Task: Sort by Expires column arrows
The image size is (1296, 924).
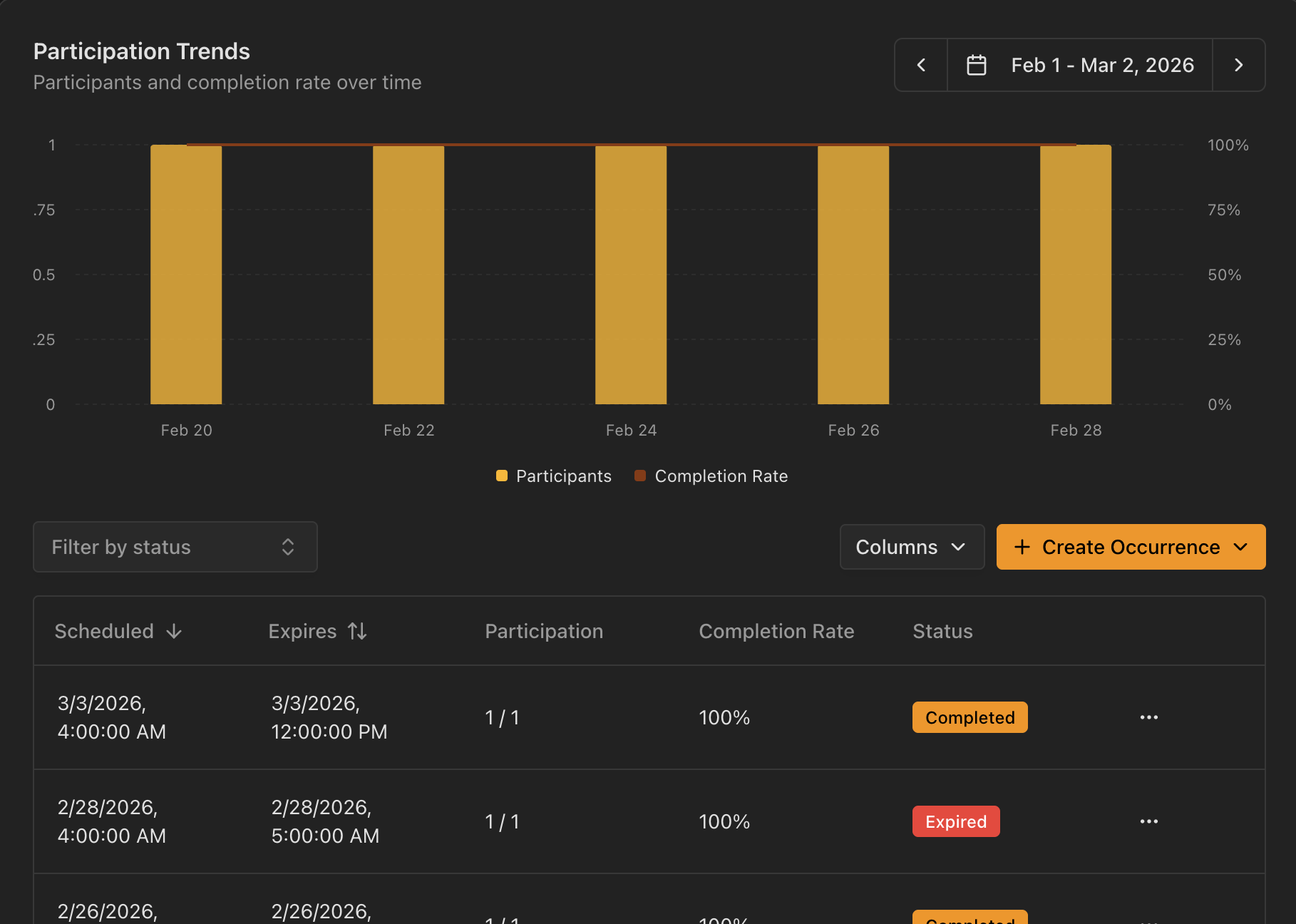Action: 357,631
